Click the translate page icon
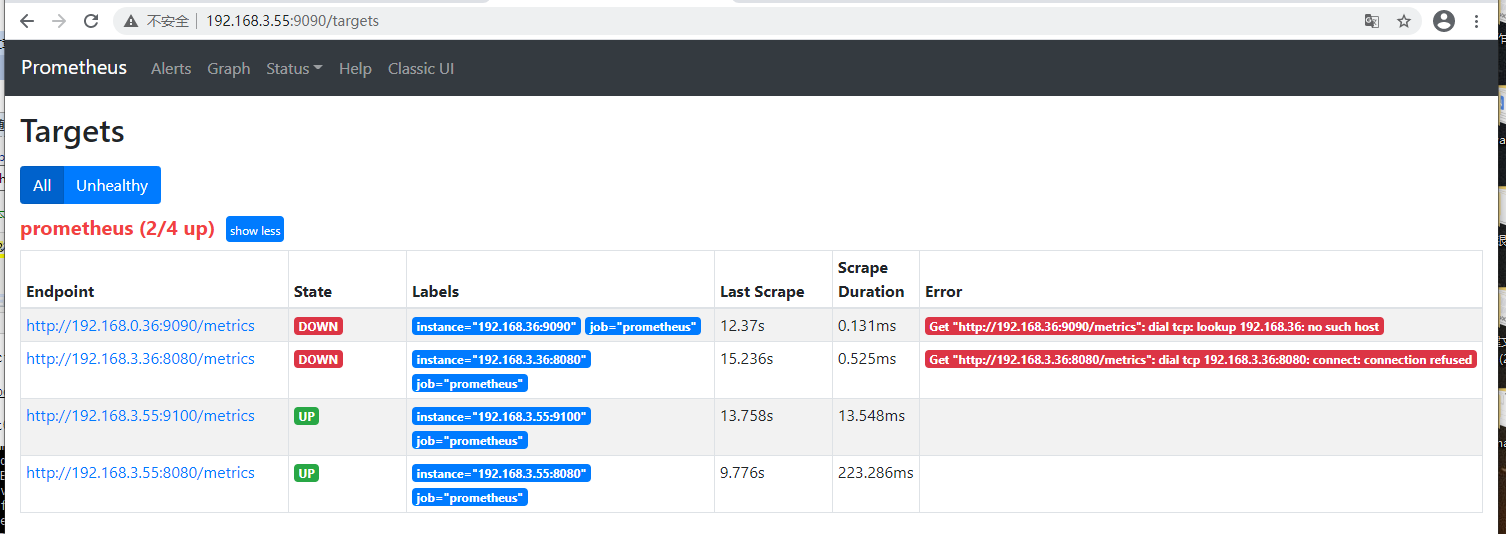This screenshot has height=534, width=1506. [x=1372, y=21]
